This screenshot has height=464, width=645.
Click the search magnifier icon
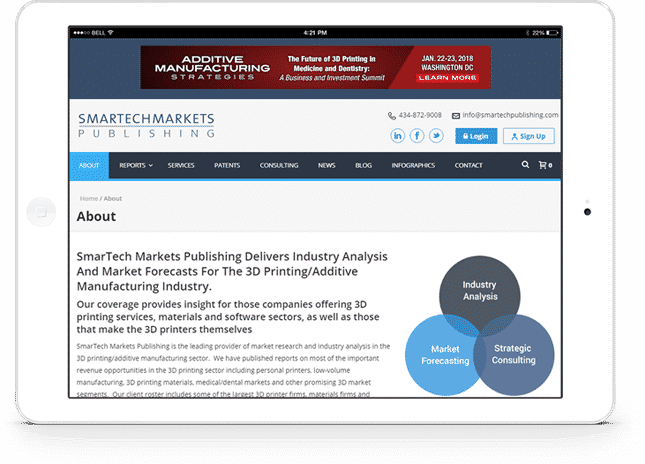(525, 165)
